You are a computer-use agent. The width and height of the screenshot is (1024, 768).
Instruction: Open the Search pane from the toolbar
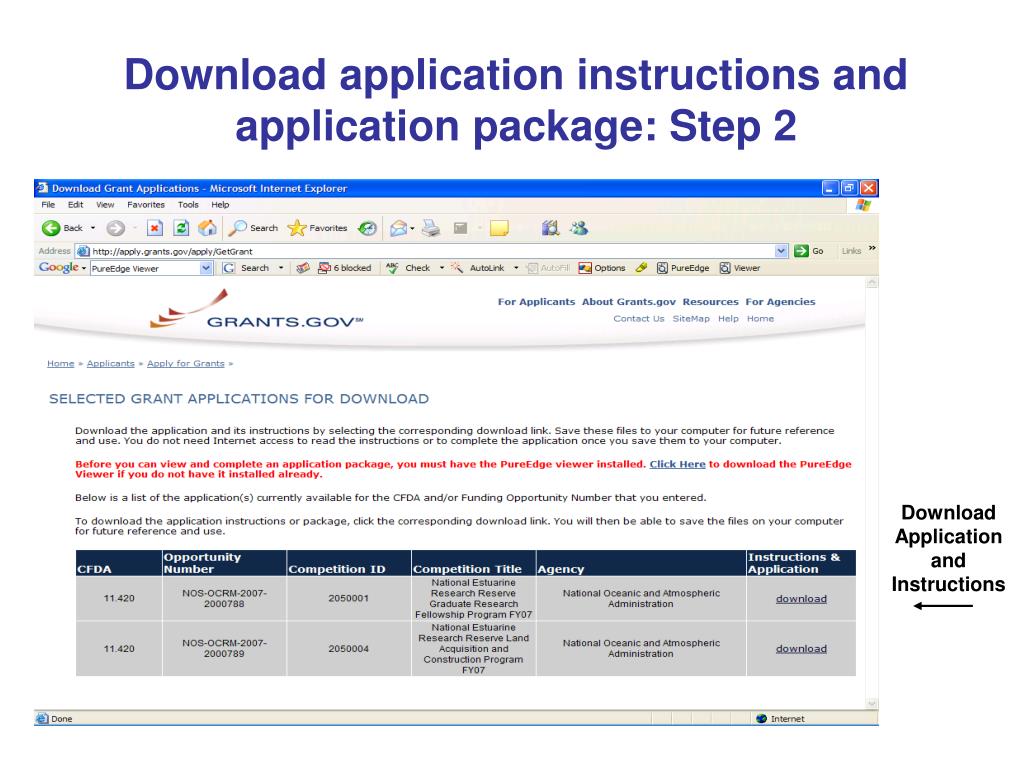click(x=253, y=228)
